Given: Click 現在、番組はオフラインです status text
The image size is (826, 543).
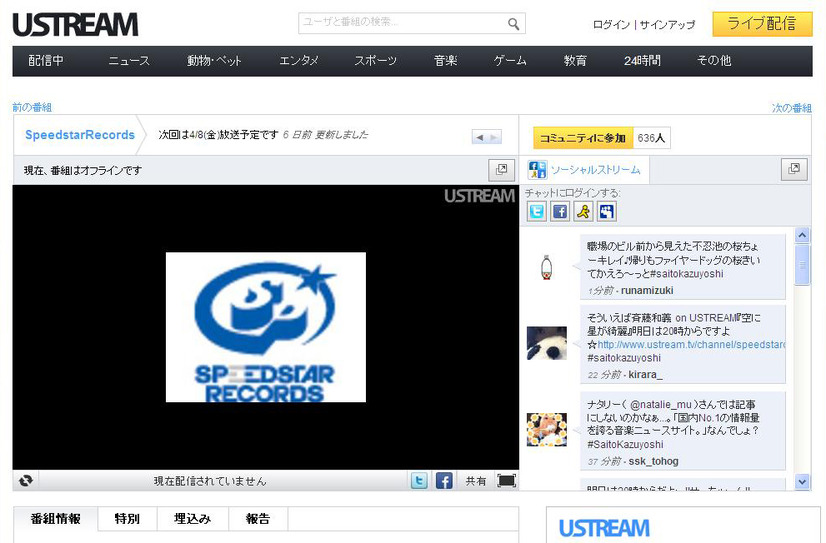Looking at the screenshot, I should coord(83,170).
